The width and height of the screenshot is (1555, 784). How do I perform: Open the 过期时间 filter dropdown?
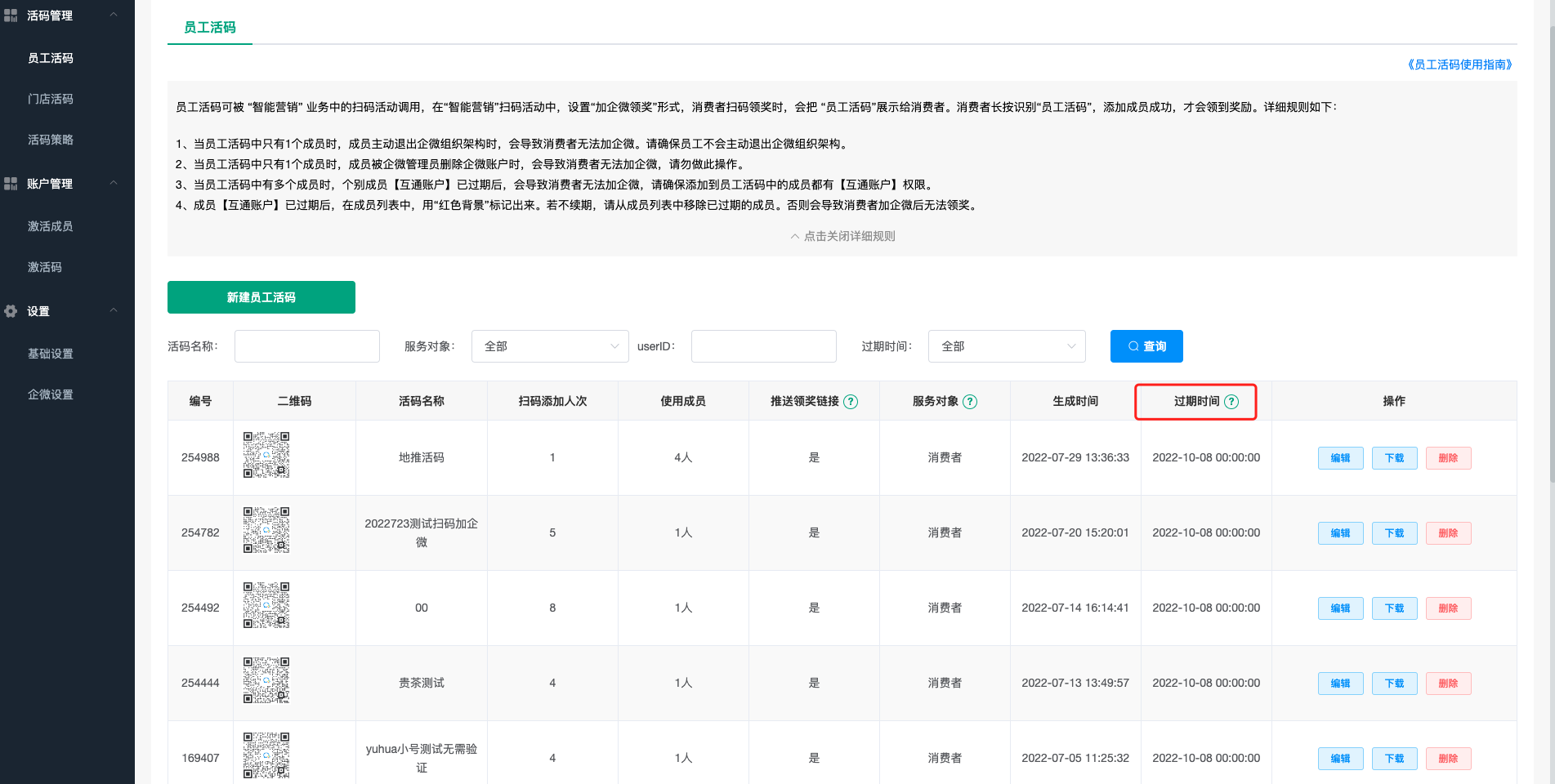pos(1007,346)
